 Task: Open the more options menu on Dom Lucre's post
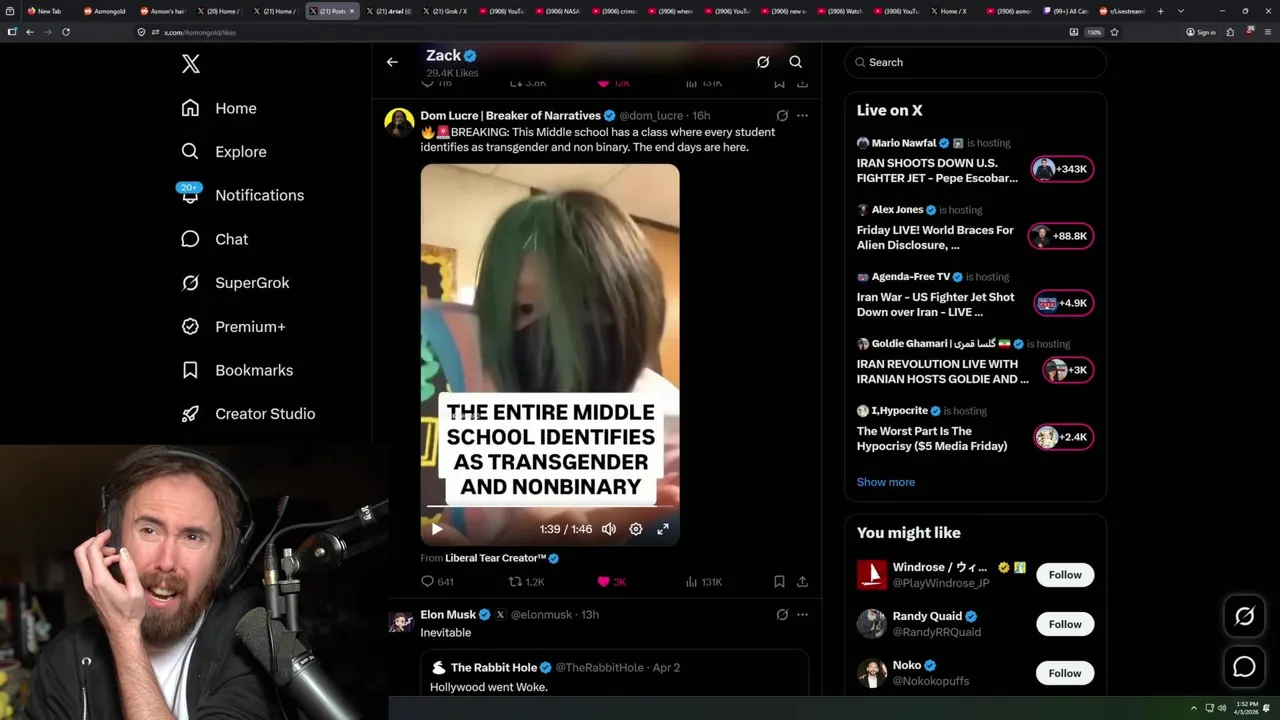point(802,116)
